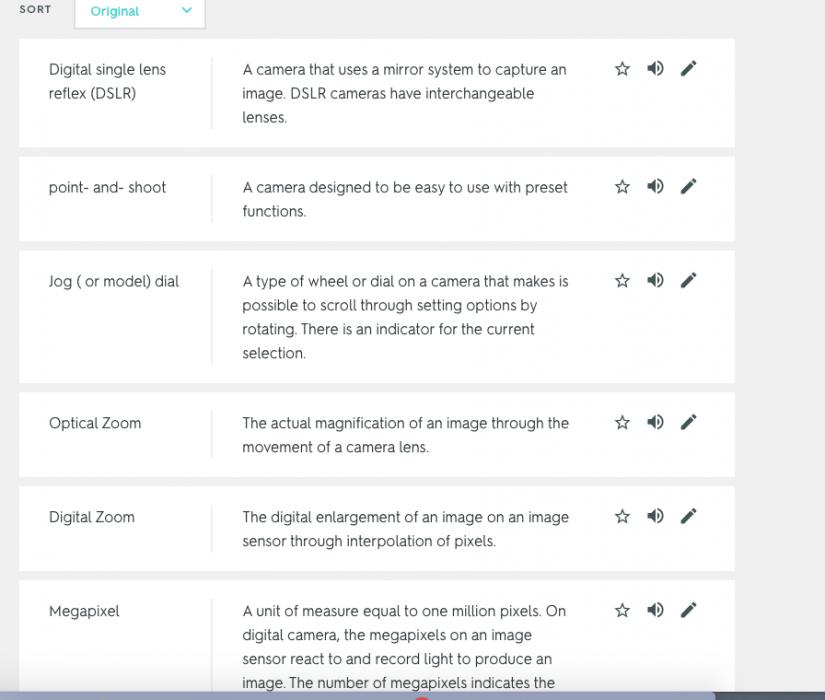Star the Megapixel term
825x700 pixels.
click(622, 611)
